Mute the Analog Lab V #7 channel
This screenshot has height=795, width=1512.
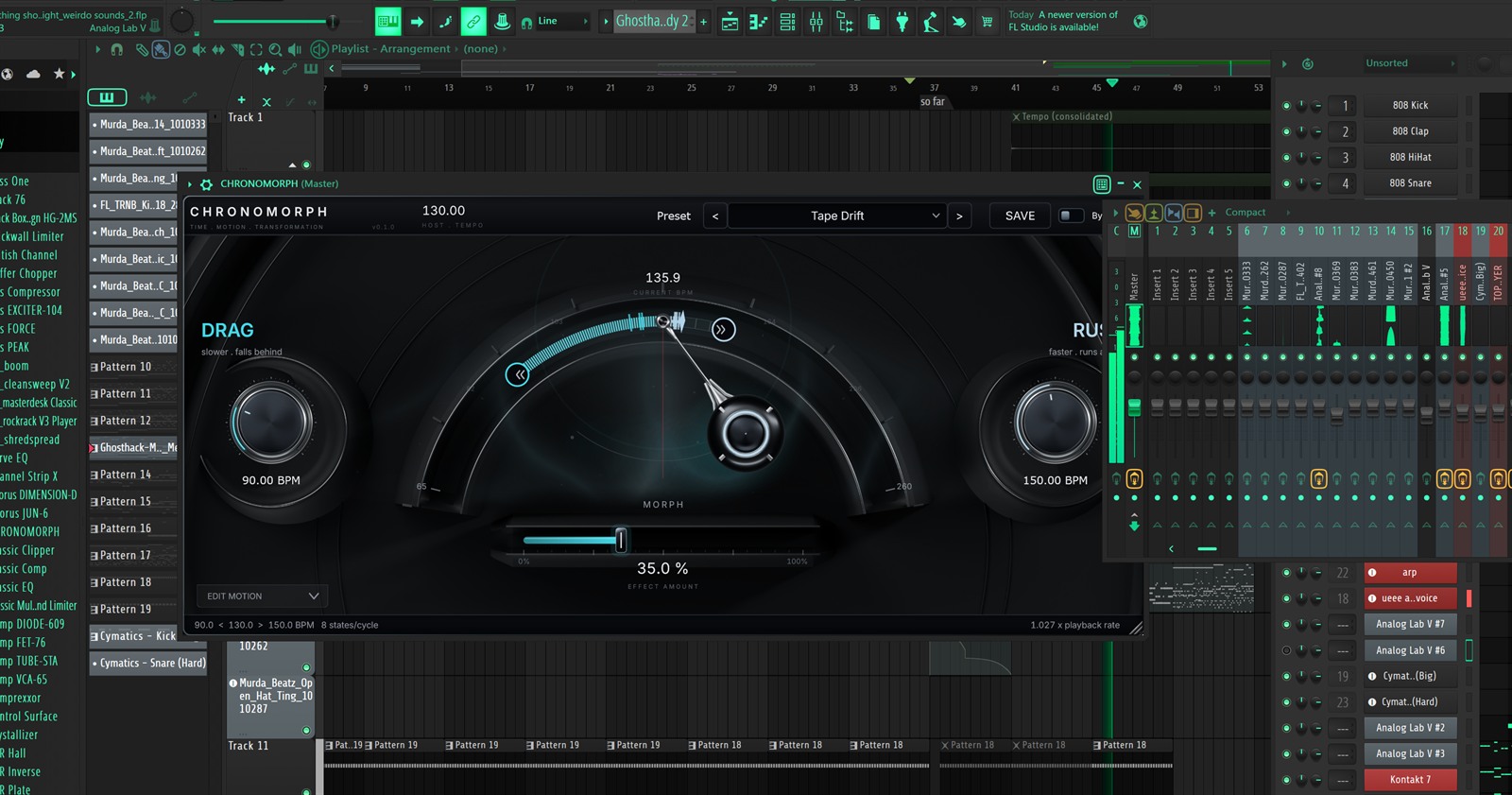coord(1286,624)
